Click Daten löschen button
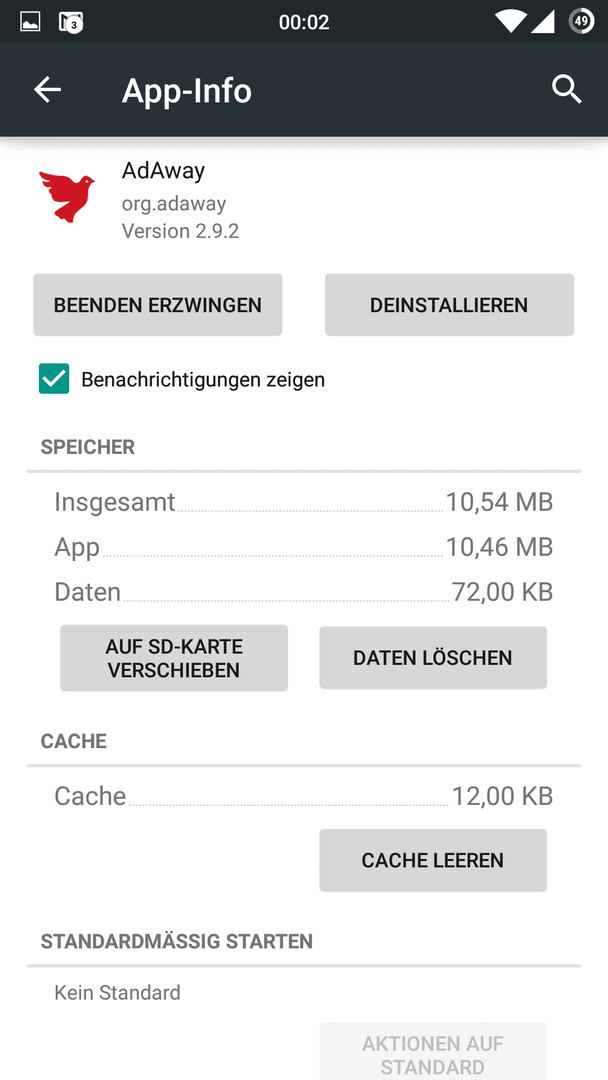 click(x=432, y=658)
